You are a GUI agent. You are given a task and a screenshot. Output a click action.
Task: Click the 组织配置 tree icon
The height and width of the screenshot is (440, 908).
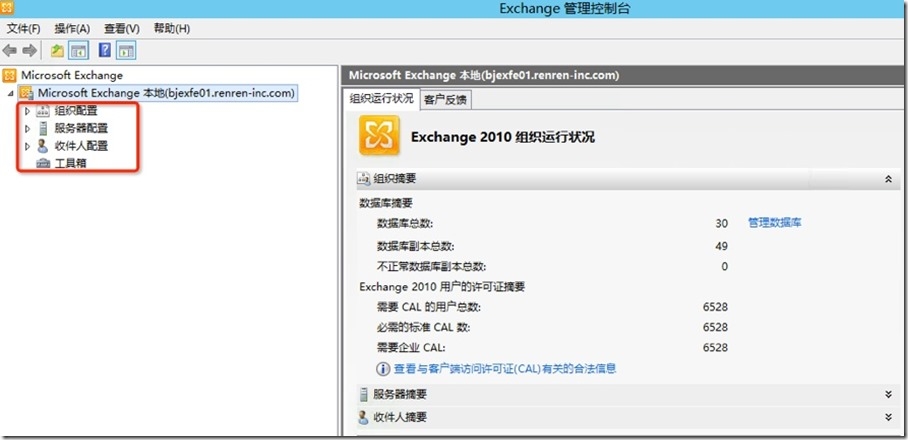[x=43, y=111]
